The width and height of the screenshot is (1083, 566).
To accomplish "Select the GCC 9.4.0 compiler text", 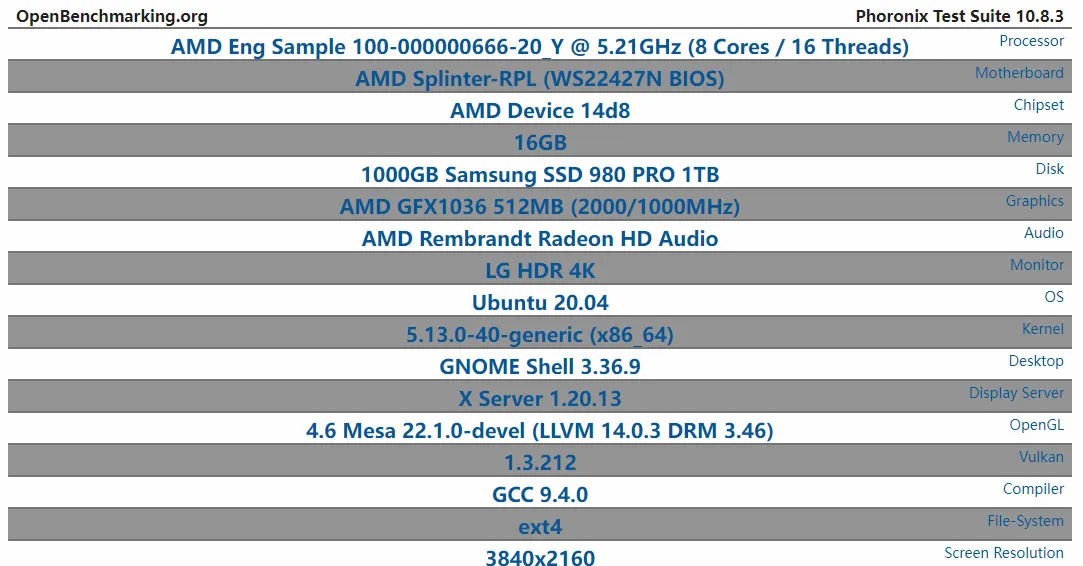I will [x=539, y=494].
